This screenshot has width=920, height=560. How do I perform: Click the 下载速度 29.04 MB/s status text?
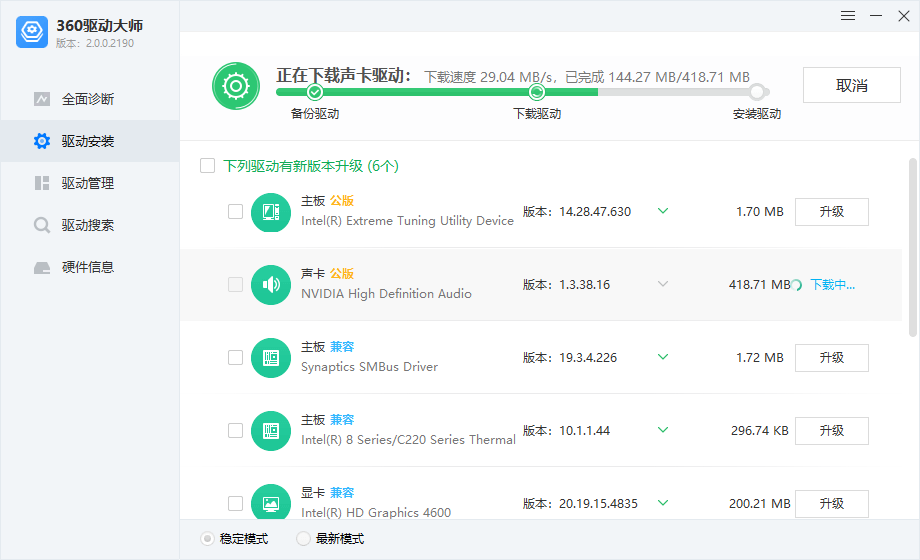click(x=489, y=77)
